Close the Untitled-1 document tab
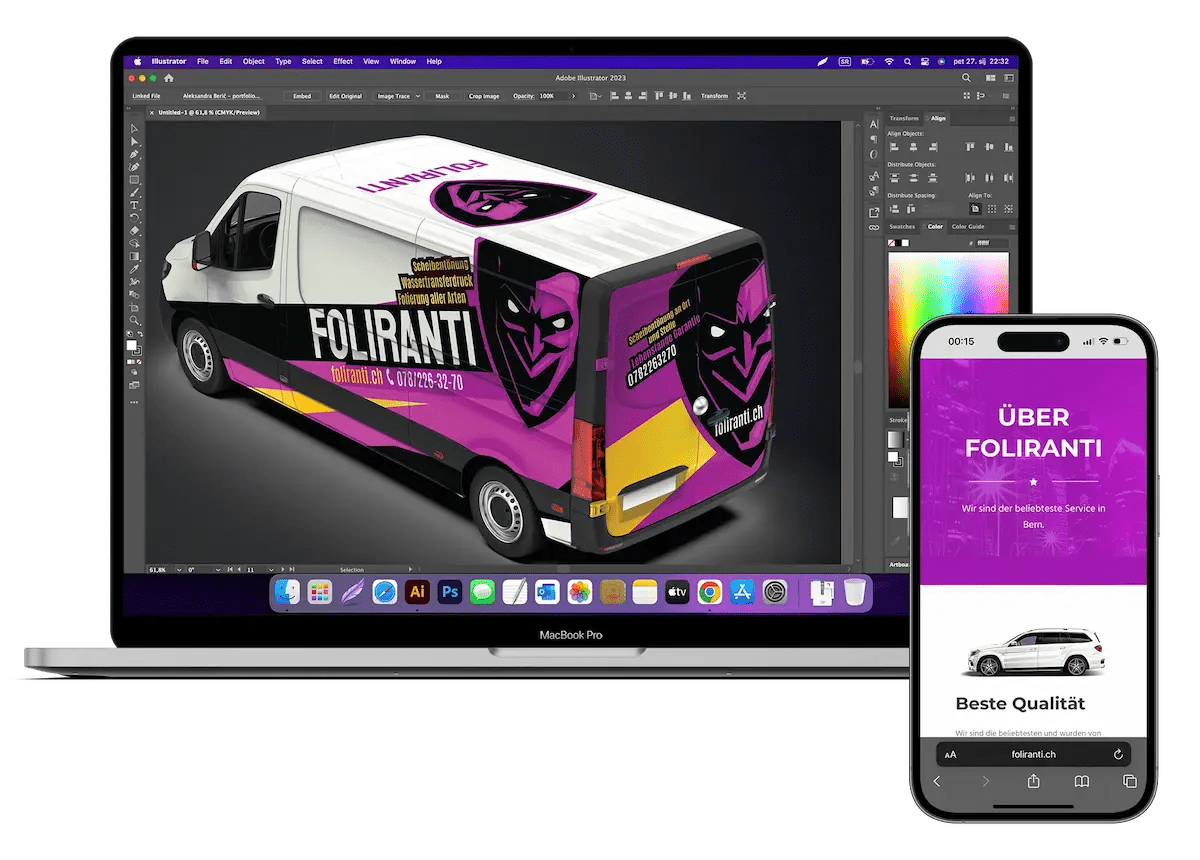The height and width of the screenshot is (860, 1200). pyautogui.click(x=153, y=113)
